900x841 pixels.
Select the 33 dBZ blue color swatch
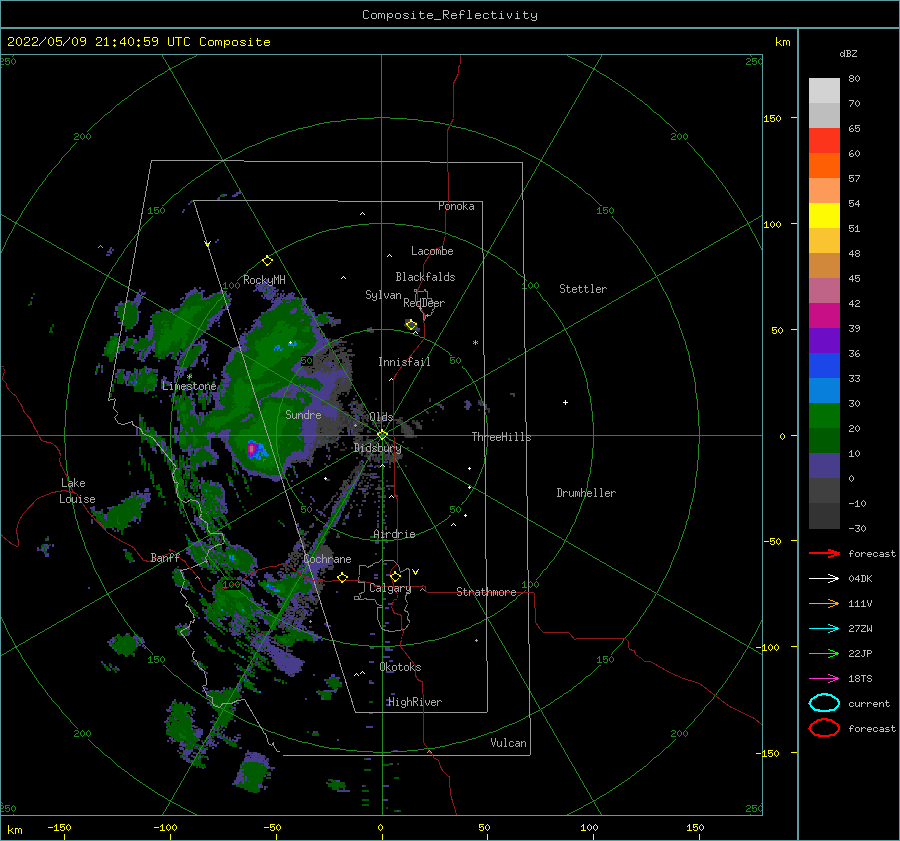[824, 365]
